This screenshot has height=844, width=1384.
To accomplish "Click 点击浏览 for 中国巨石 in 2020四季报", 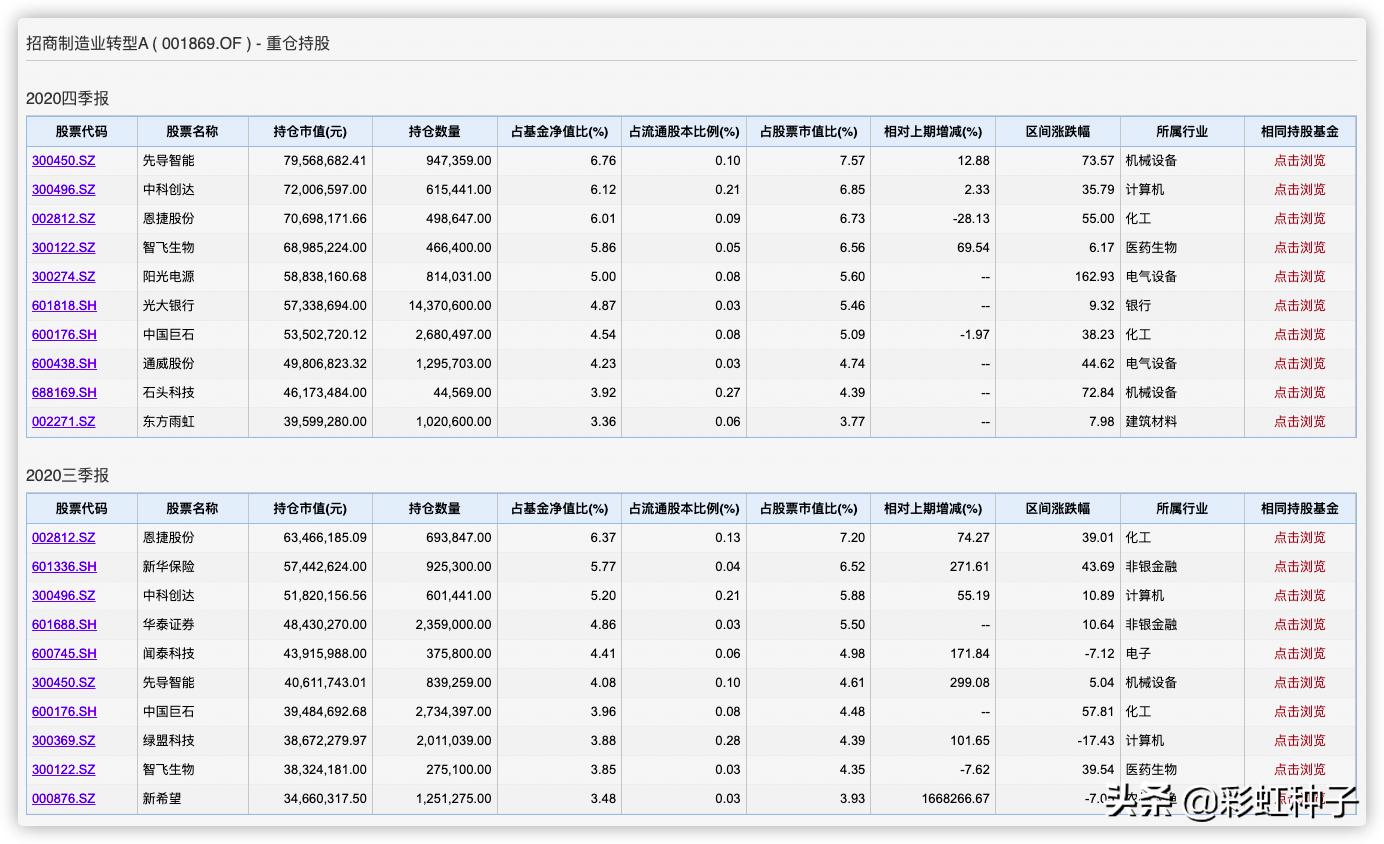I will point(1299,334).
